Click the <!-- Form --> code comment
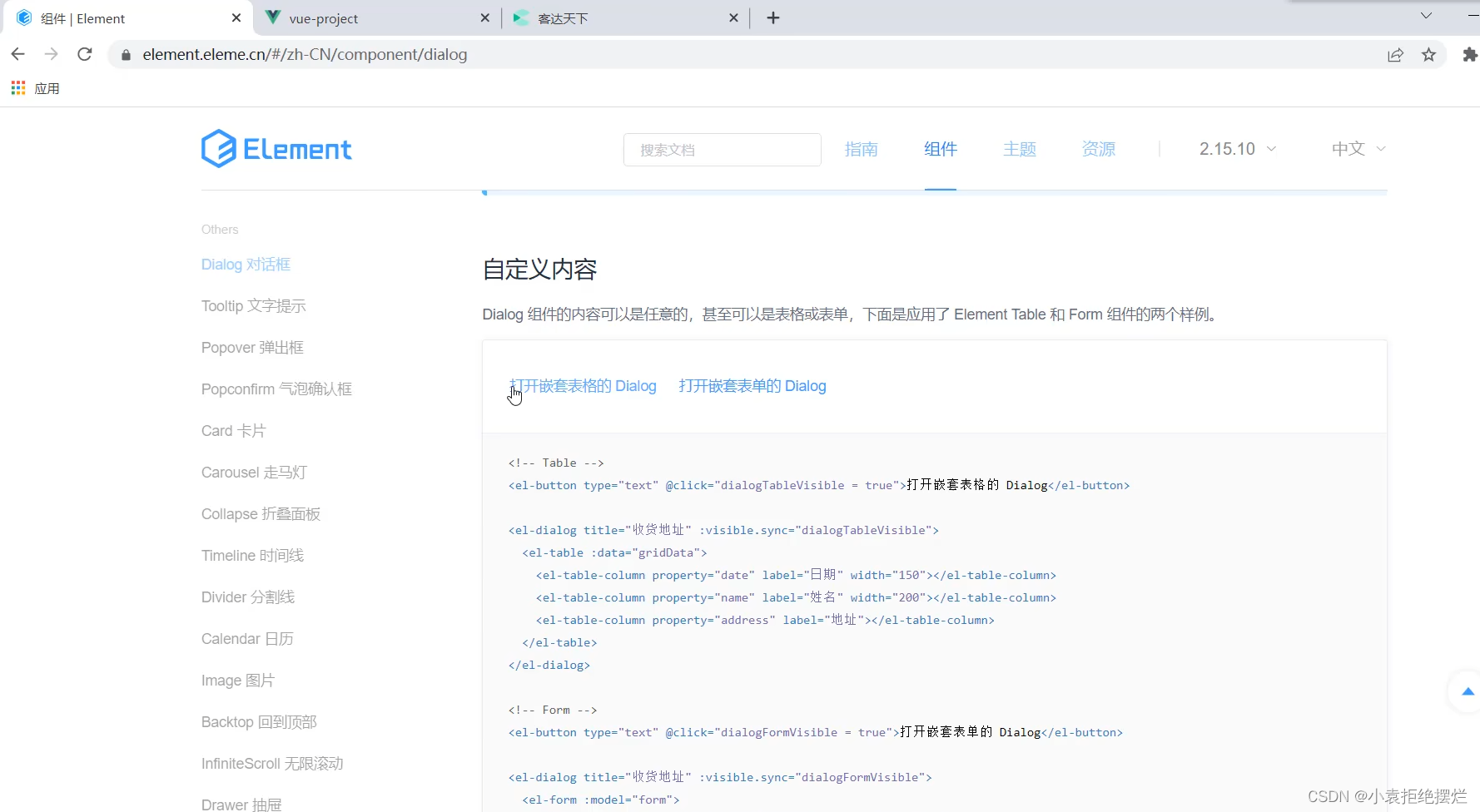Viewport: 1480px width, 812px height. click(553, 710)
